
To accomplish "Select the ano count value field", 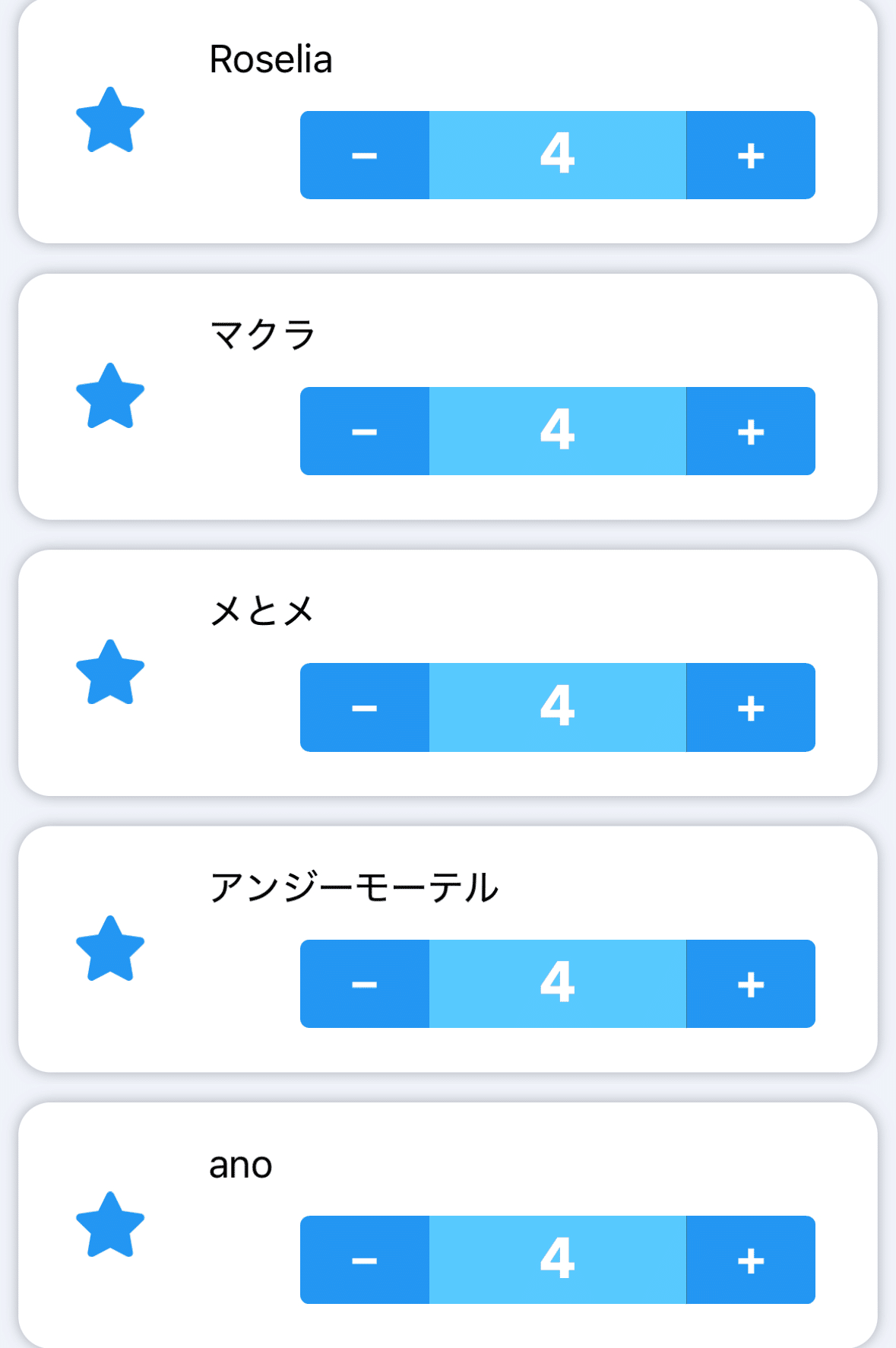I will 558,1260.
